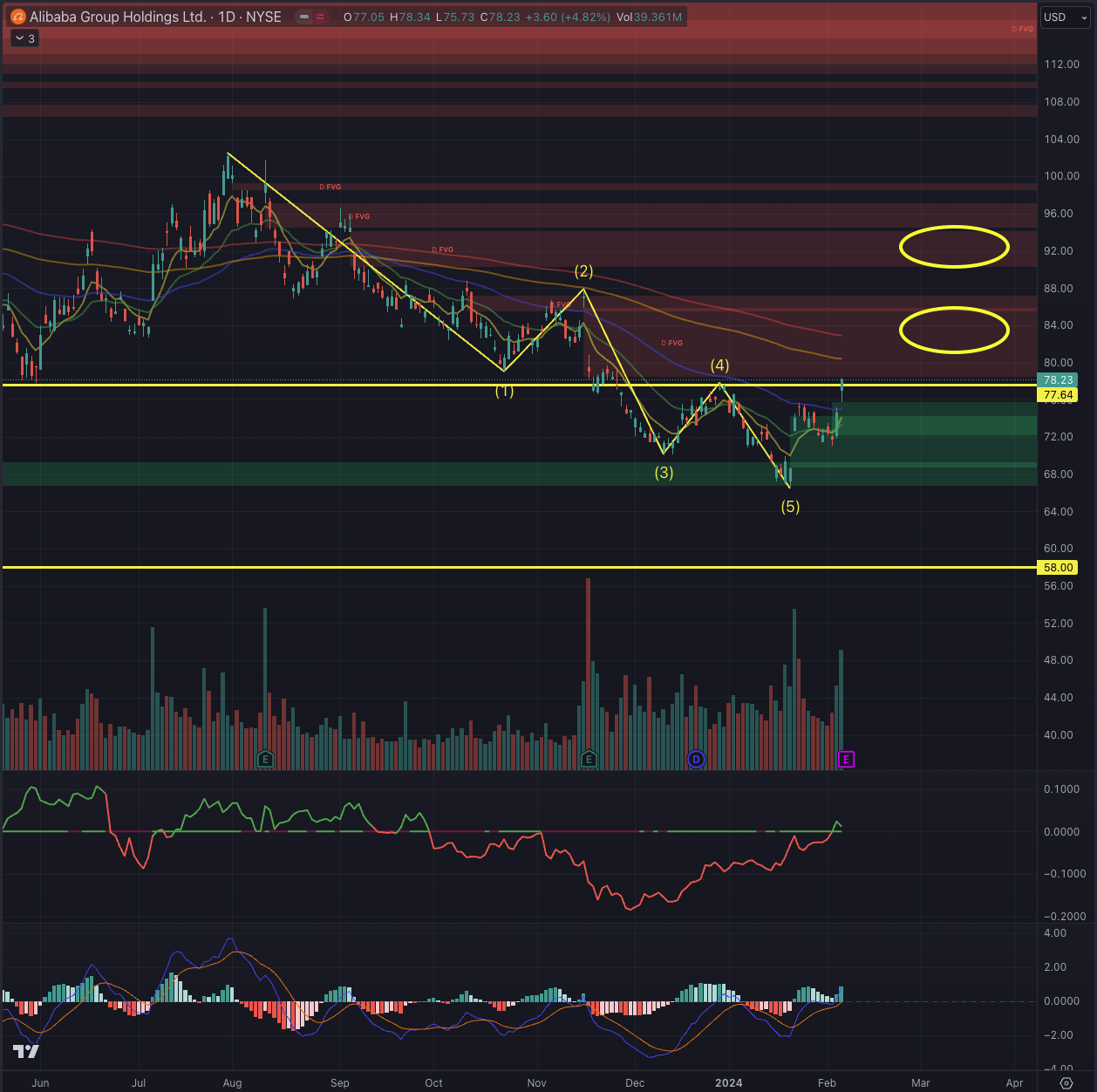Open the TradingView logo at bottom left
1097x1092 pixels.
(x=25, y=1053)
